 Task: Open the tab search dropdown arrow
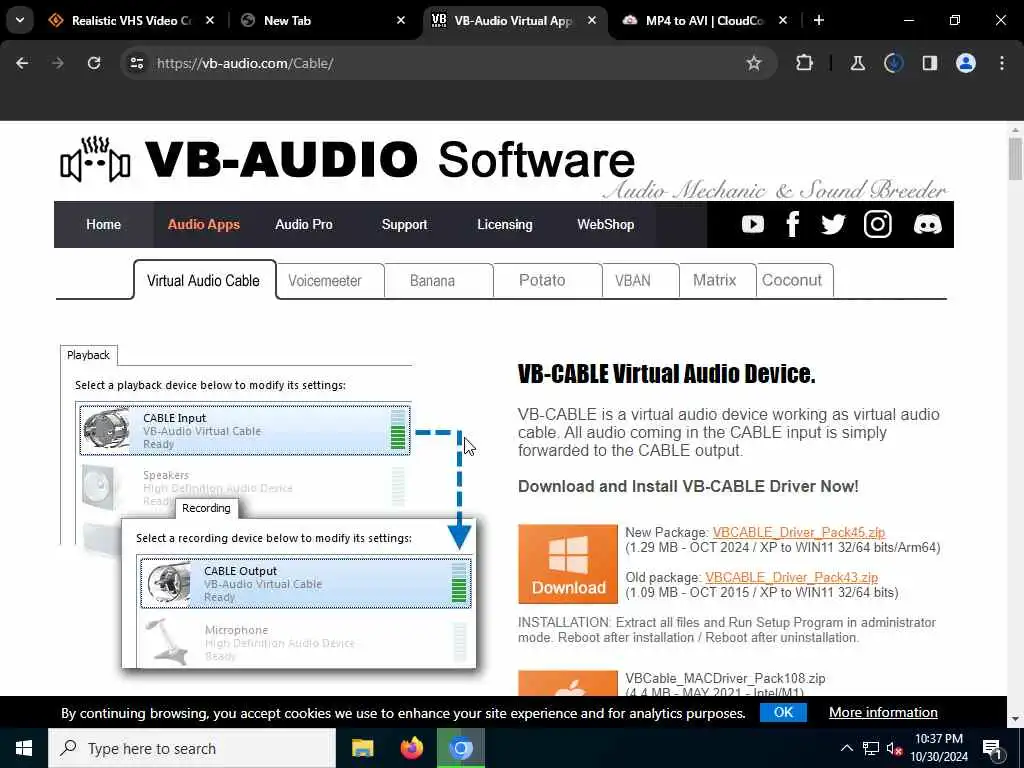[20, 20]
